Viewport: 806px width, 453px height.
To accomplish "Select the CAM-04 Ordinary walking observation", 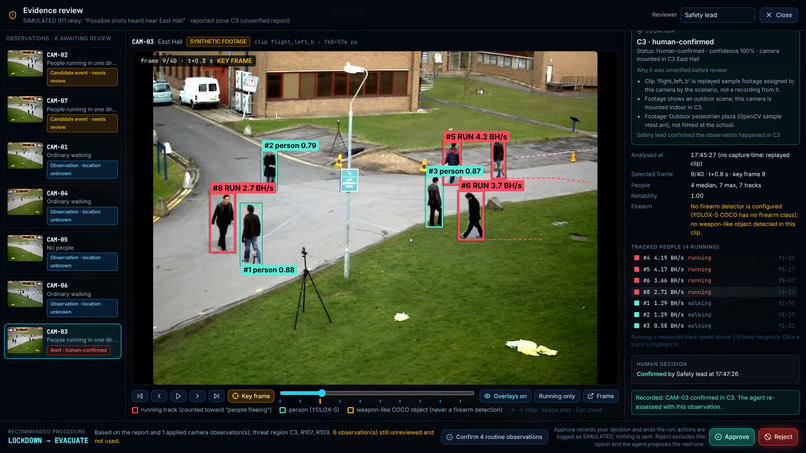I will 62,207.
